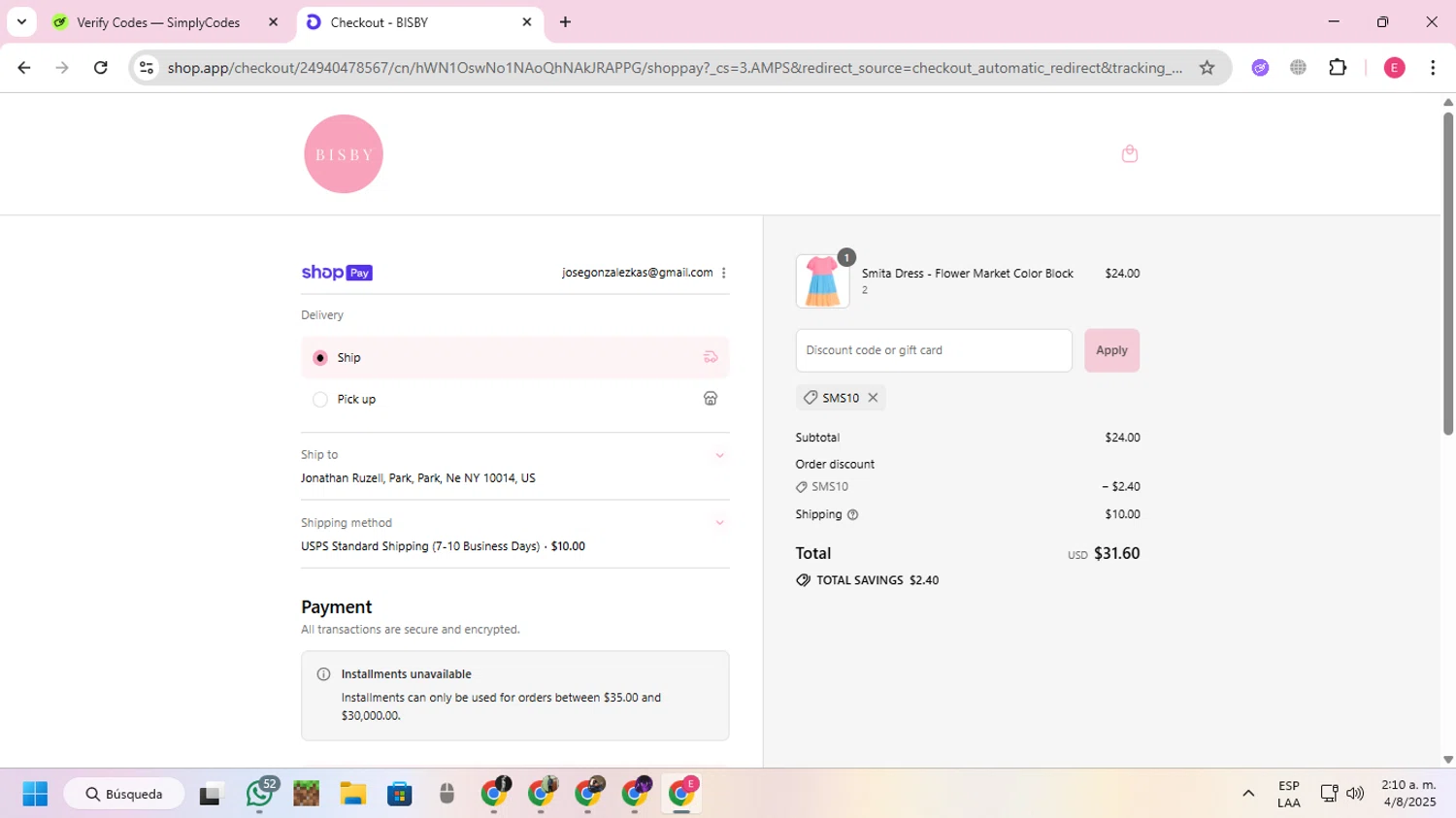Screen dimensions: 1456x818
Task: Click the Apply discount button
Action: point(1111,350)
